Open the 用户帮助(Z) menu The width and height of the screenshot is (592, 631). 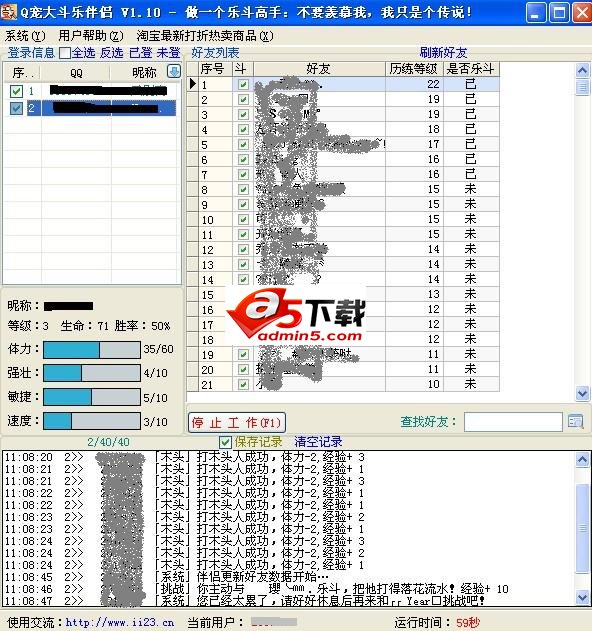(91, 36)
